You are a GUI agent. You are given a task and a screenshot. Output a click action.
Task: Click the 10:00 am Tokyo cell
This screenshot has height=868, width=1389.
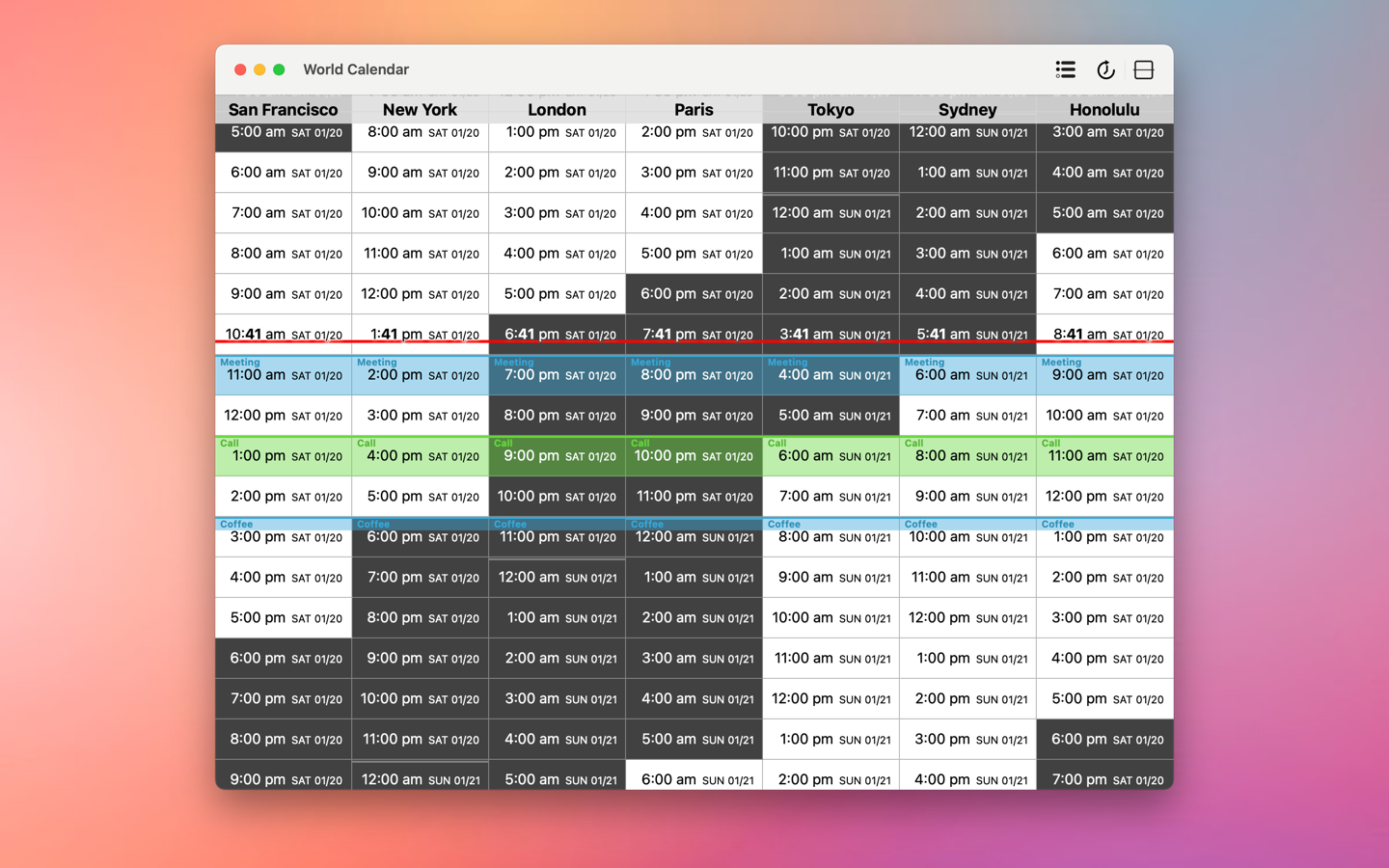pos(831,618)
